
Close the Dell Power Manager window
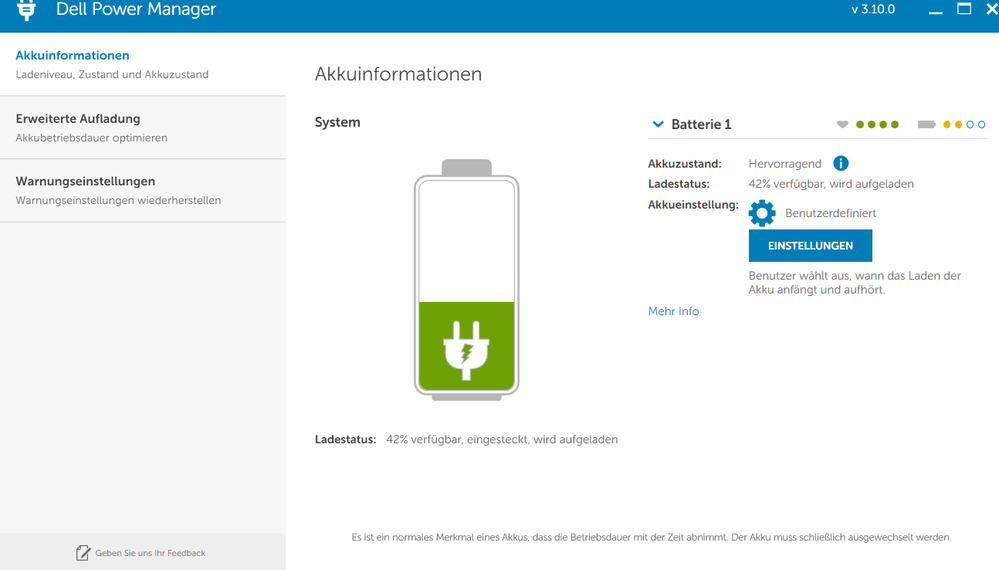pyautogui.click(x=992, y=9)
